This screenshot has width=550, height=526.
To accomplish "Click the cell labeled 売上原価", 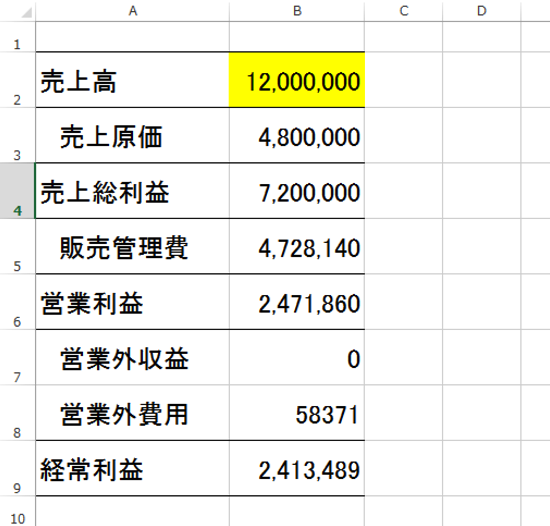I will [132, 135].
